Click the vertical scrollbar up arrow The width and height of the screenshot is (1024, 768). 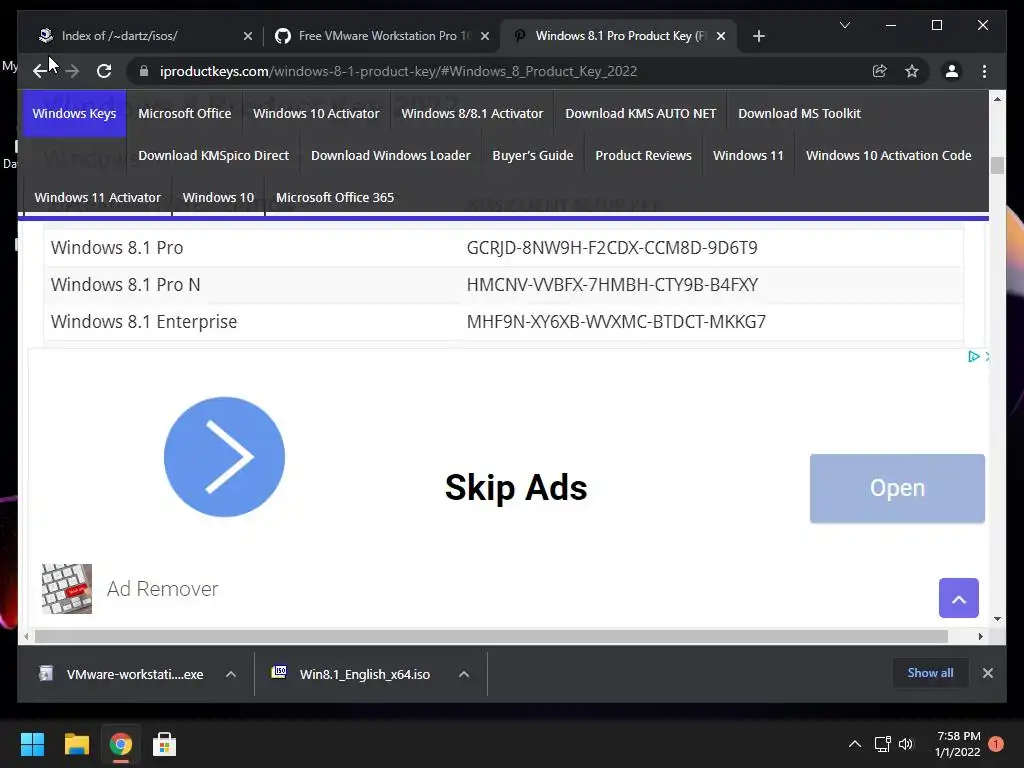coord(997,99)
